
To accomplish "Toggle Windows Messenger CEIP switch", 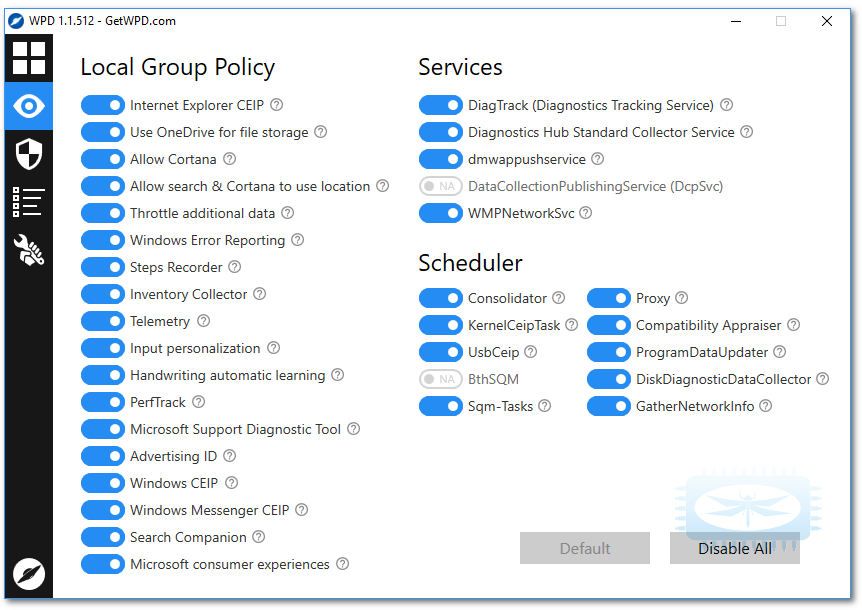I will tap(103, 510).
